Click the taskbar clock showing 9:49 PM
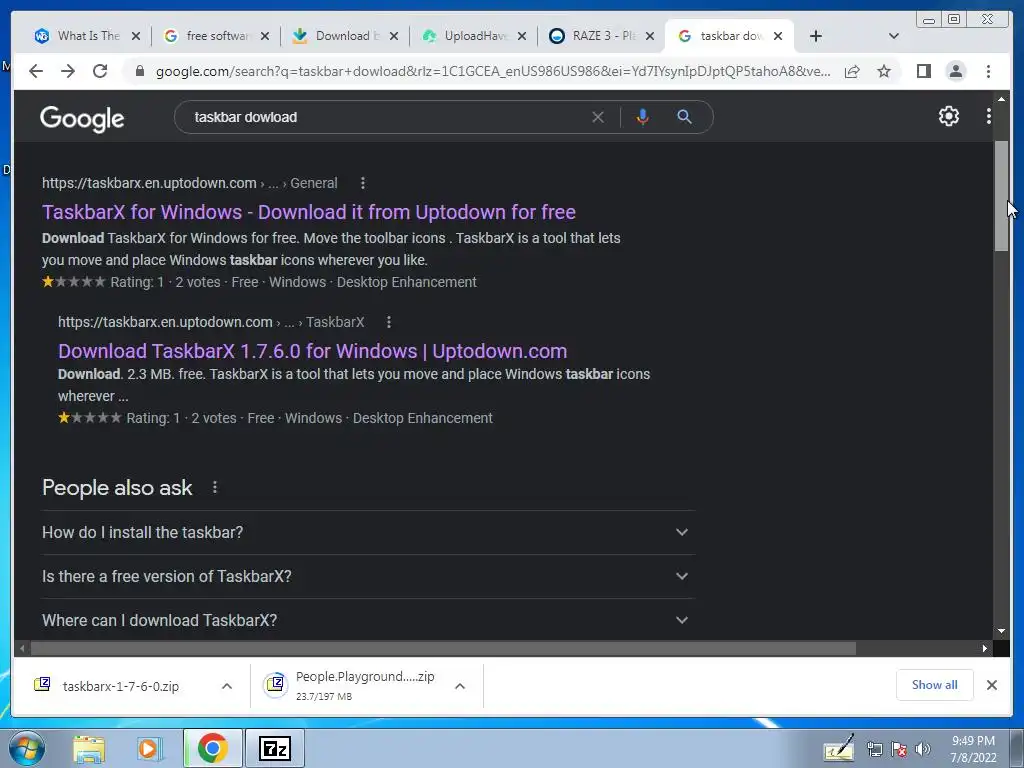1024x768 pixels. pyautogui.click(x=973, y=749)
